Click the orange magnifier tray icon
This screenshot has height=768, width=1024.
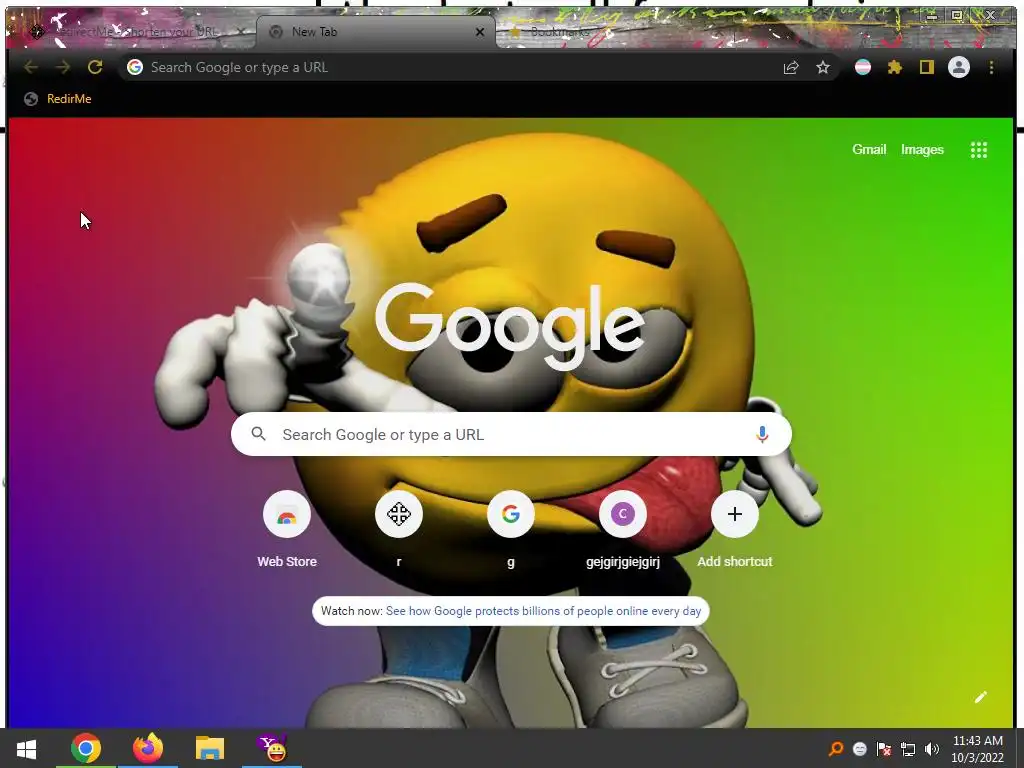836,749
